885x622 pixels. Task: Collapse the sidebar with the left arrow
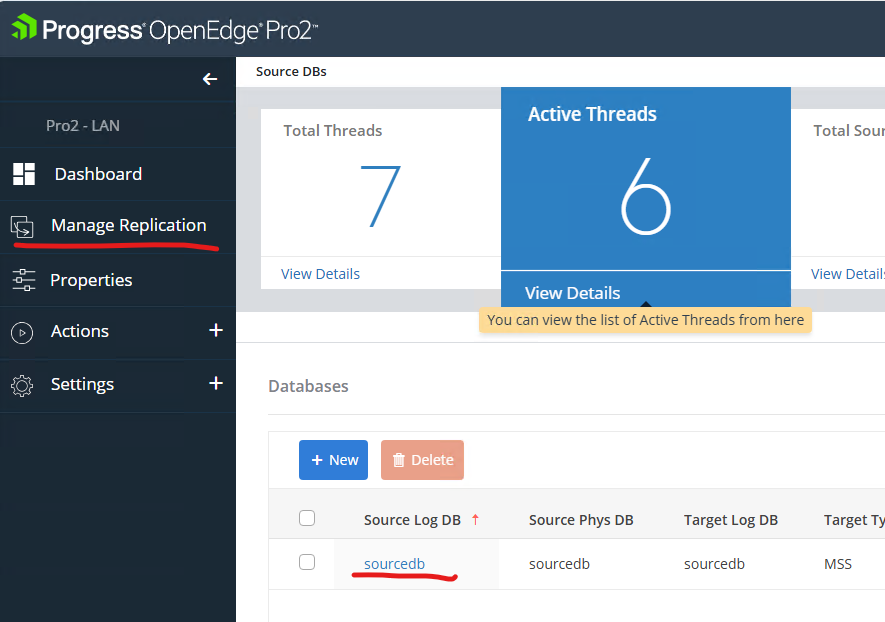[x=210, y=78]
